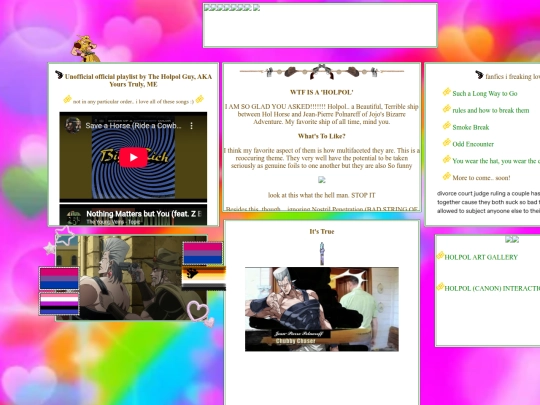Click the "What's To Like?" heading
The width and height of the screenshot is (540, 405).
[322, 136]
